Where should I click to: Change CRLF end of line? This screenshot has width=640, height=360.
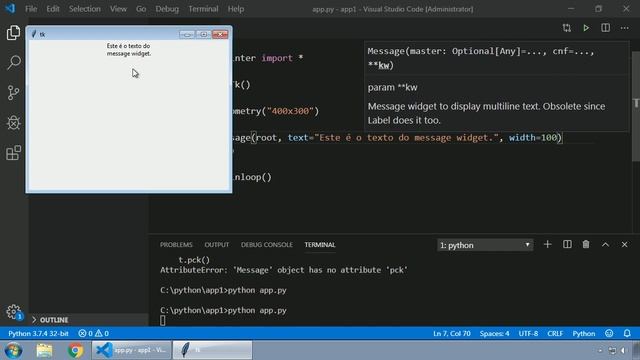click(555, 333)
